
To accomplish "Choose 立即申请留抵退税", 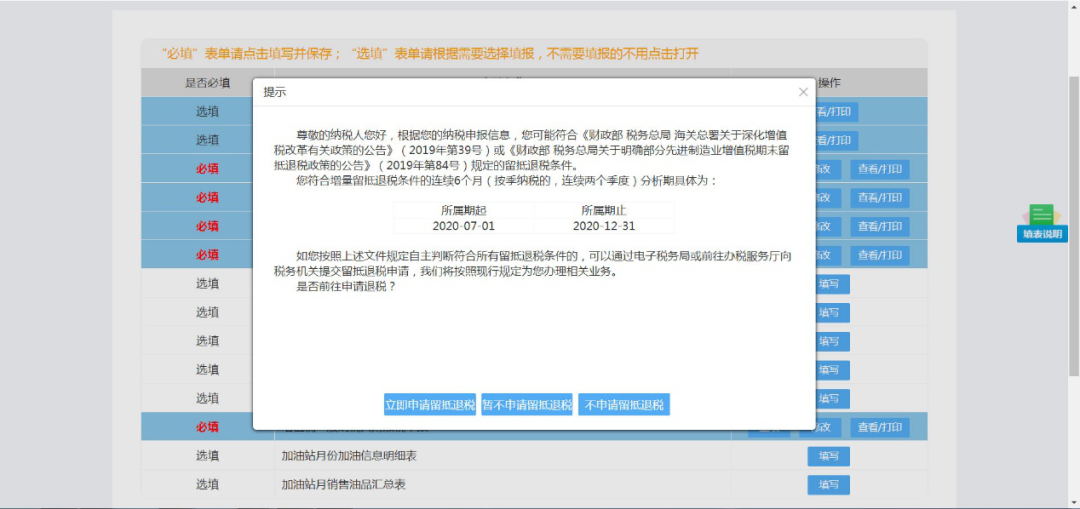I will click(430, 405).
